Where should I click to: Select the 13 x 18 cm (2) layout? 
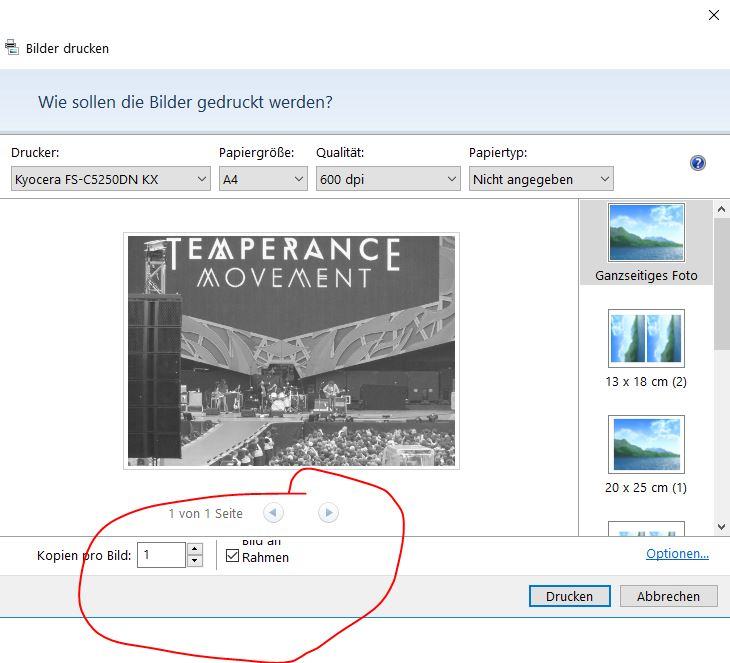646,349
